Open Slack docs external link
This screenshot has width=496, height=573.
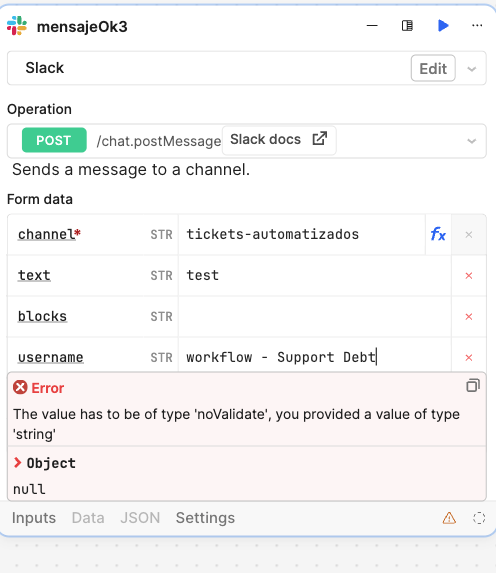(x=279, y=140)
